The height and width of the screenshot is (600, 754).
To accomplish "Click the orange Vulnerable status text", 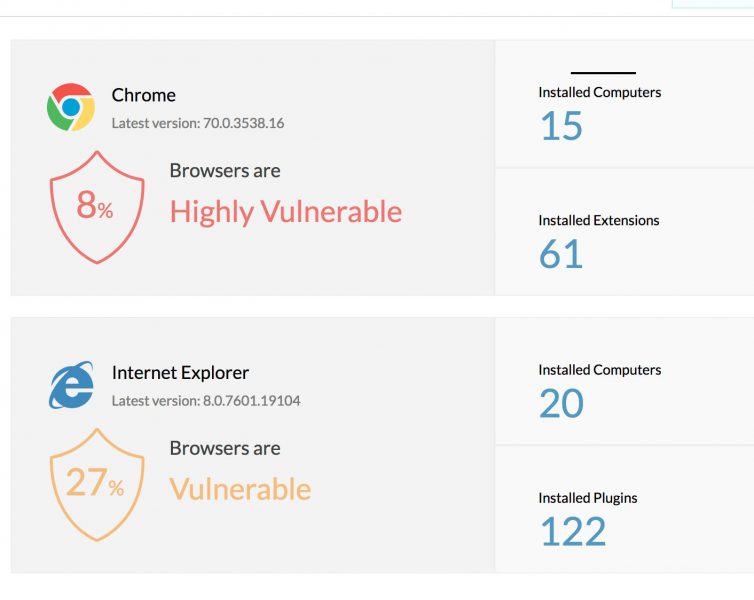I will click(x=240, y=489).
